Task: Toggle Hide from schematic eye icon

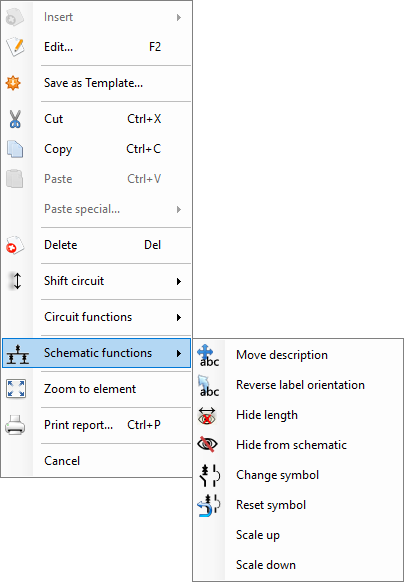Action: [207, 445]
